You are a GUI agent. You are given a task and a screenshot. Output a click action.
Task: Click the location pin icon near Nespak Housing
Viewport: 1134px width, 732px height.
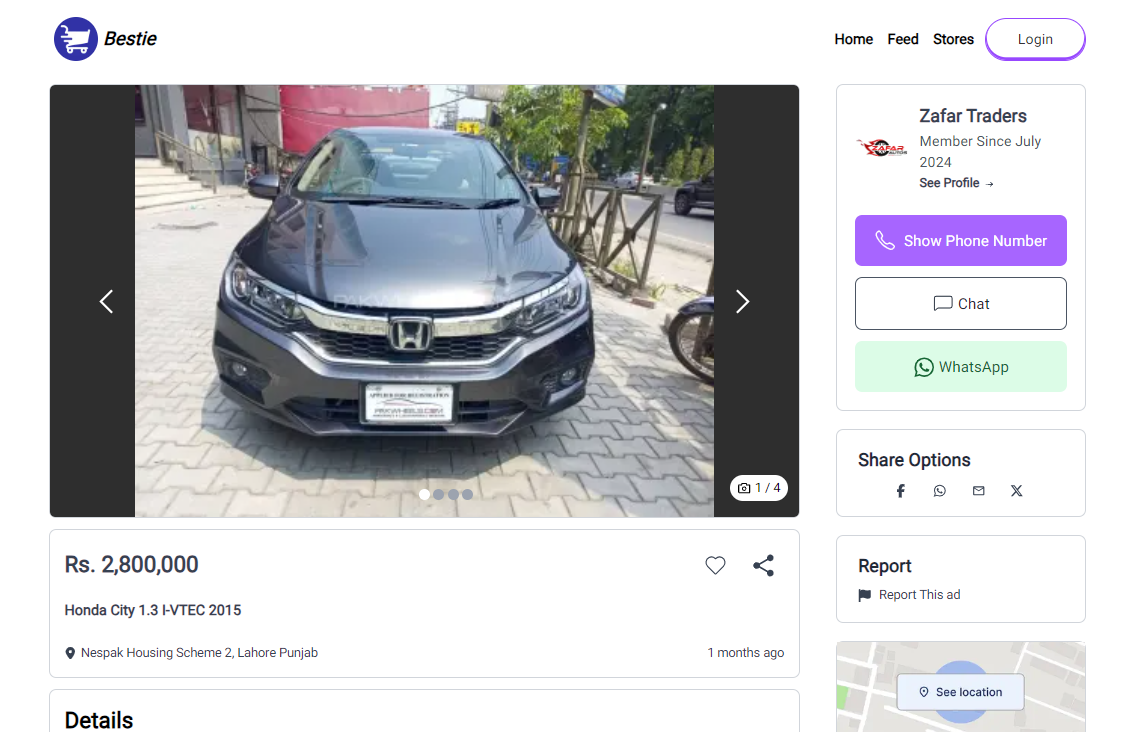(x=70, y=653)
